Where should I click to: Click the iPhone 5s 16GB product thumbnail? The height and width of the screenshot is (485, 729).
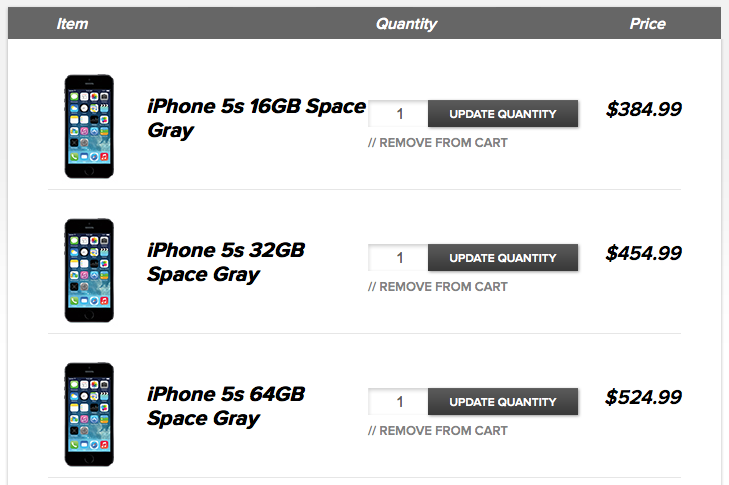89,126
